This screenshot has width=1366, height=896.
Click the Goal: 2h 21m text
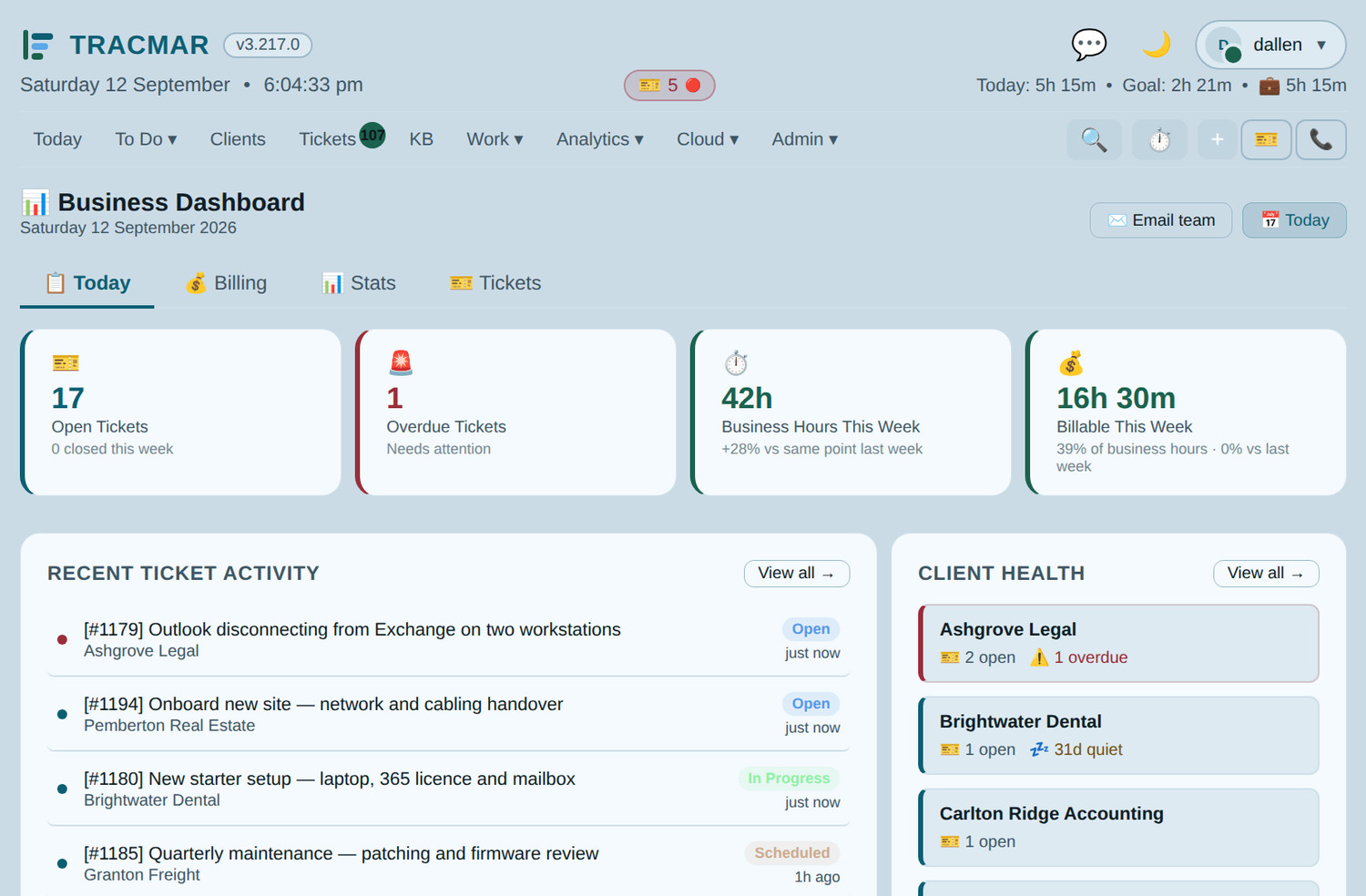pyautogui.click(x=1177, y=86)
